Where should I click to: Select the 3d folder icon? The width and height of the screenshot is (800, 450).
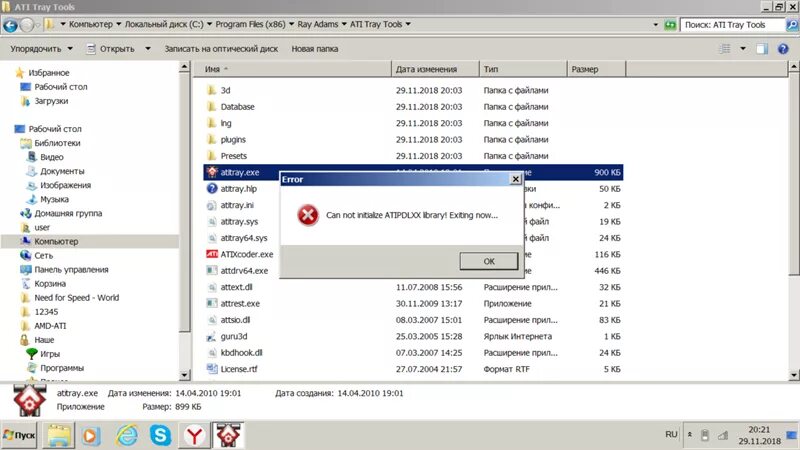212,90
